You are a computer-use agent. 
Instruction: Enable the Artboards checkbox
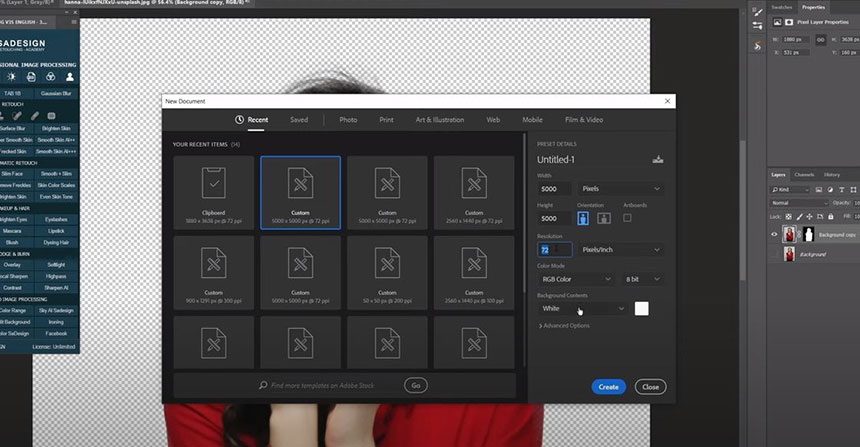627,218
